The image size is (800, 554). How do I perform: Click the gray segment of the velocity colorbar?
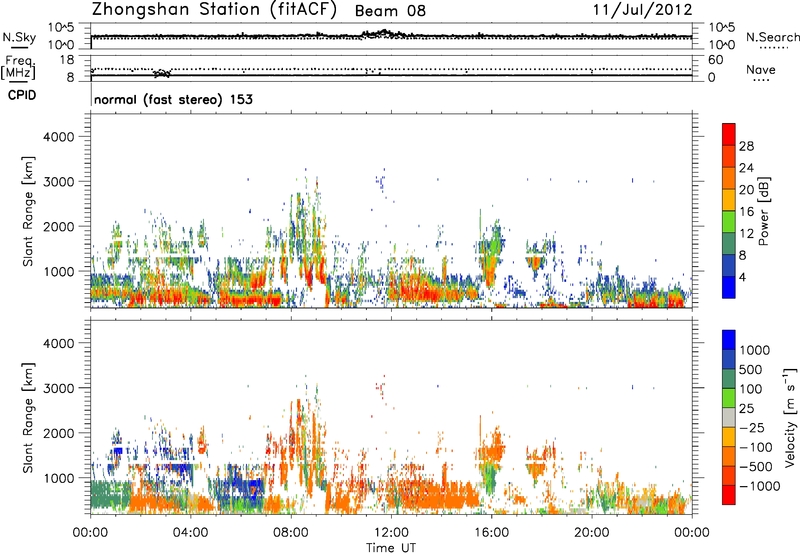tap(729, 417)
